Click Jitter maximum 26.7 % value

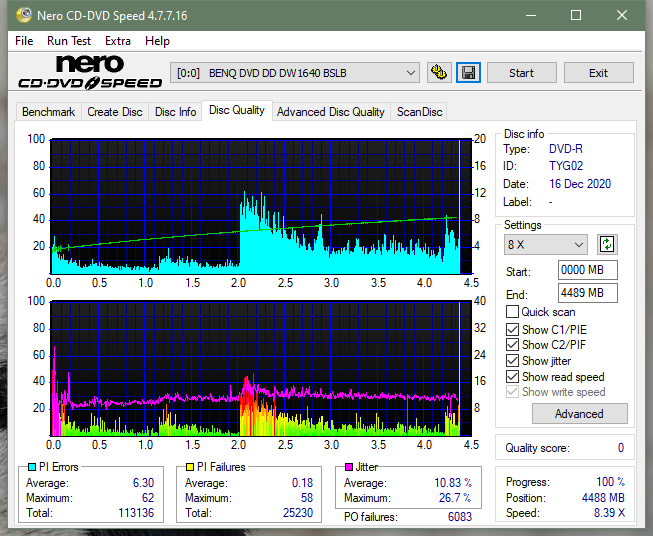pos(455,498)
